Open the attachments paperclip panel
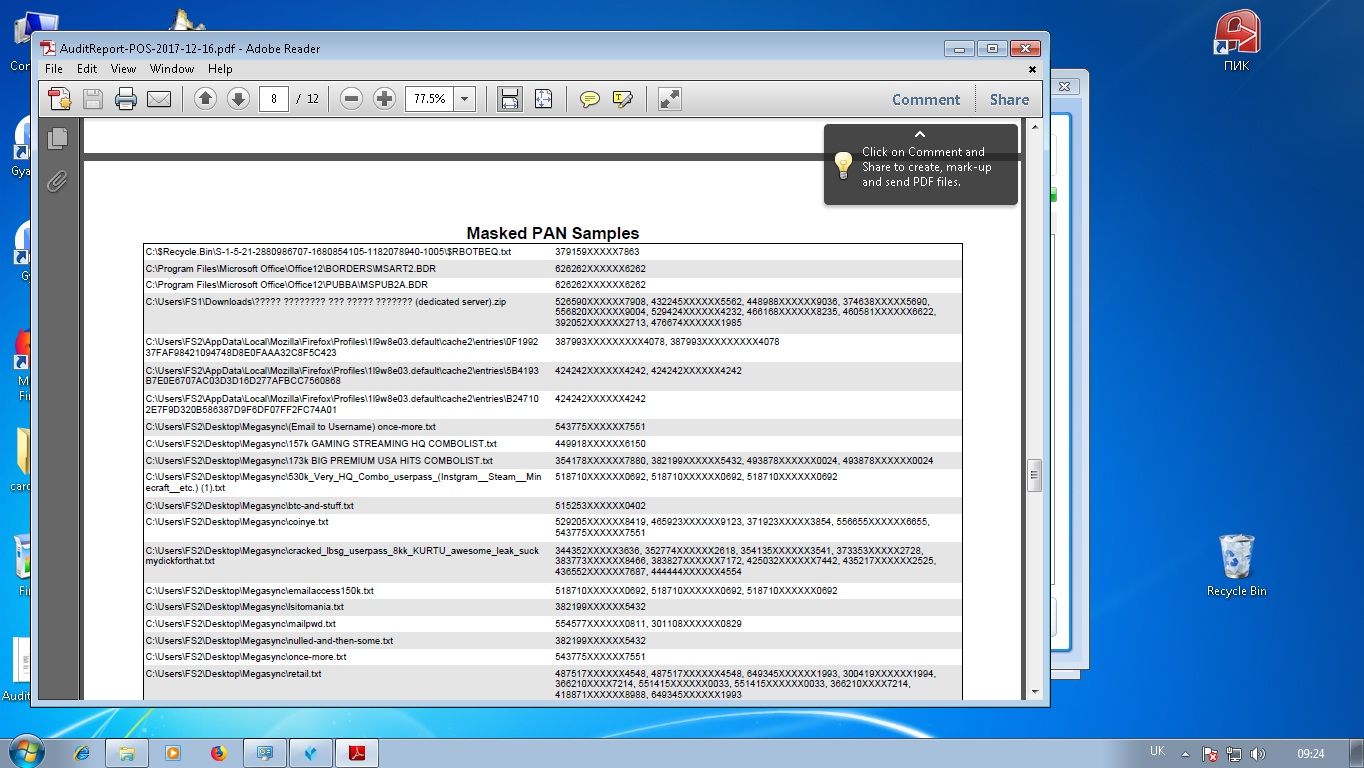This screenshot has width=1364, height=768. (x=58, y=181)
